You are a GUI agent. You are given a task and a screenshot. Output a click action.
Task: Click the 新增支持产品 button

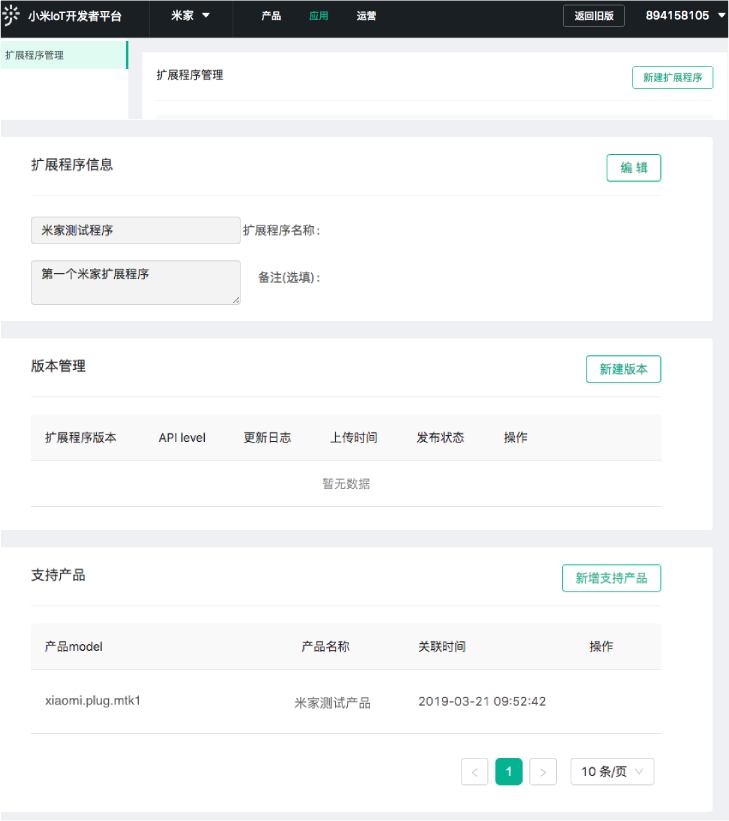[x=611, y=578]
